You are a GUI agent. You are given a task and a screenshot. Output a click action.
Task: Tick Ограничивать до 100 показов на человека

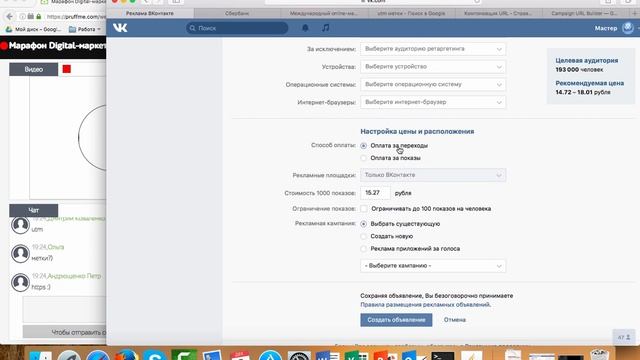pyautogui.click(x=364, y=209)
